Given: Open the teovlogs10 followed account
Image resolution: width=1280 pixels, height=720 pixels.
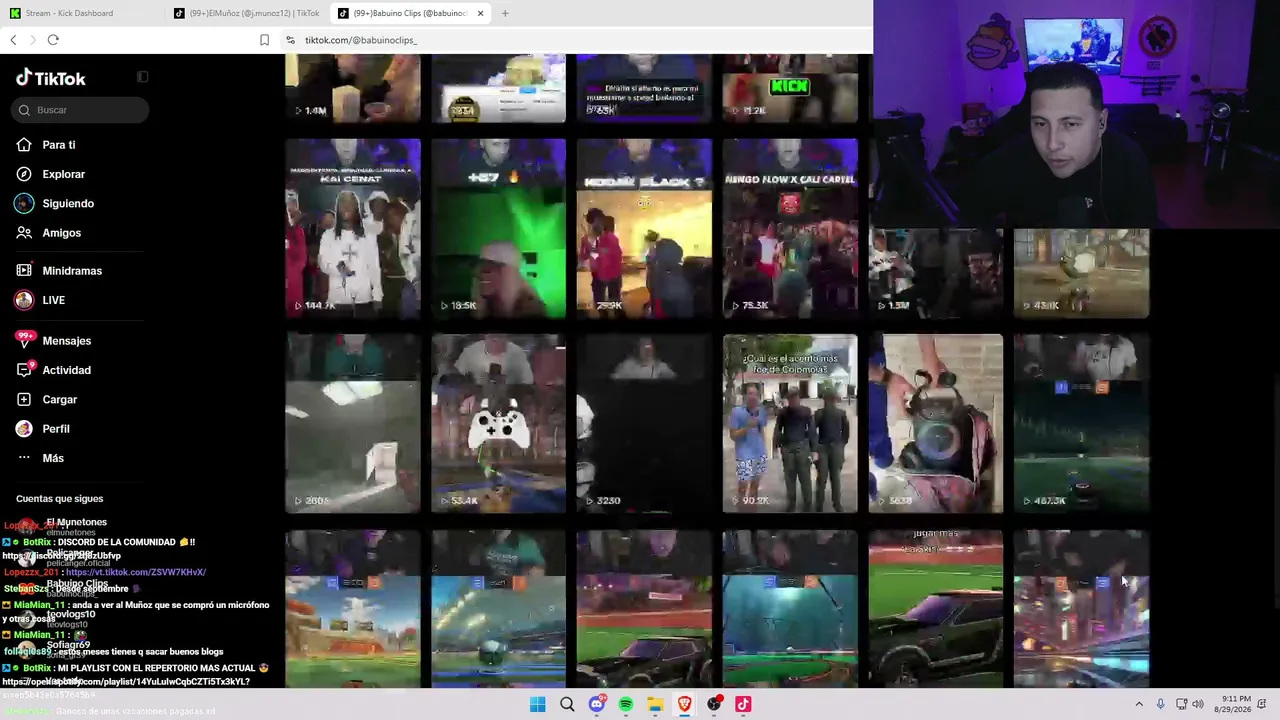Looking at the screenshot, I should [70, 618].
